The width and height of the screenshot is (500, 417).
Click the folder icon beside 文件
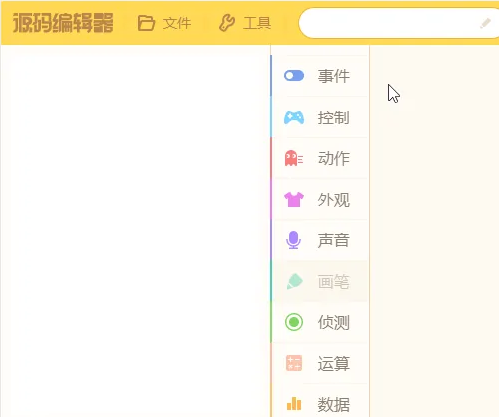(x=146, y=23)
